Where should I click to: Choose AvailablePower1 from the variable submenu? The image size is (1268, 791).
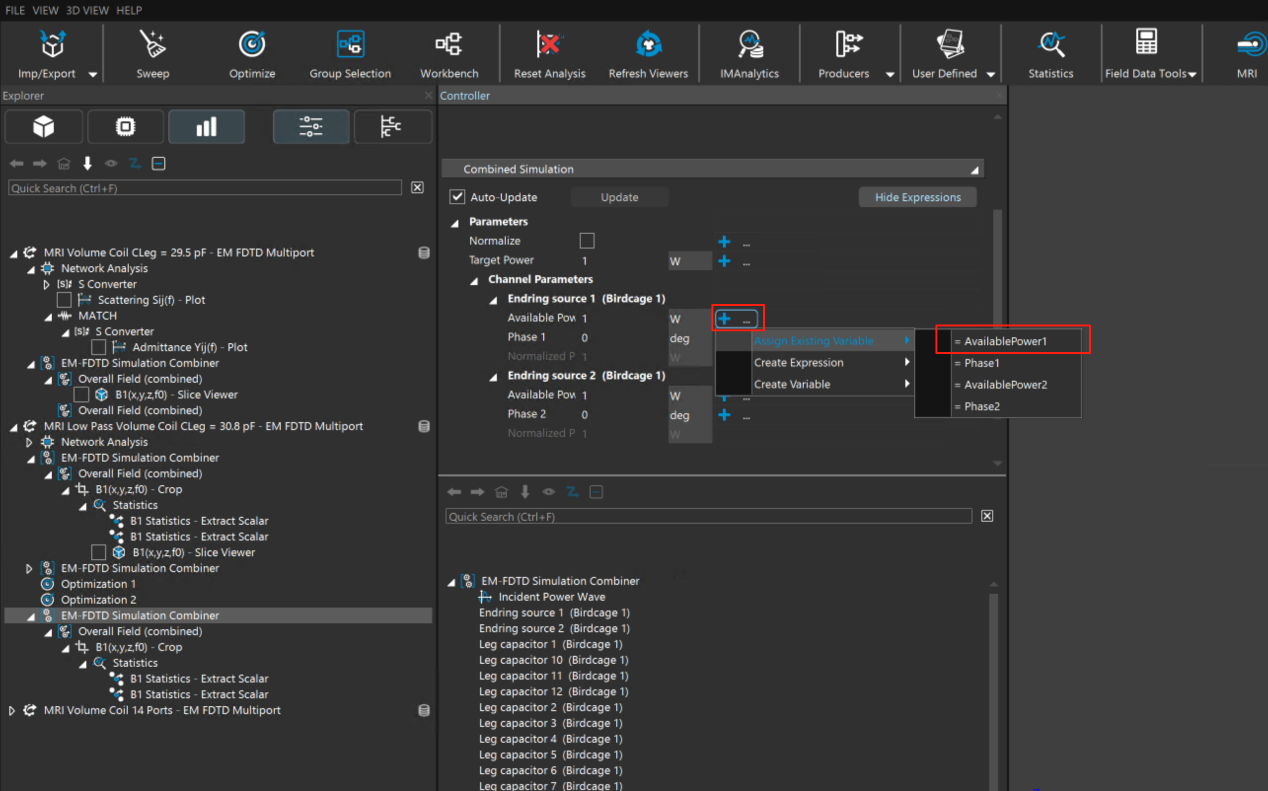point(1005,341)
